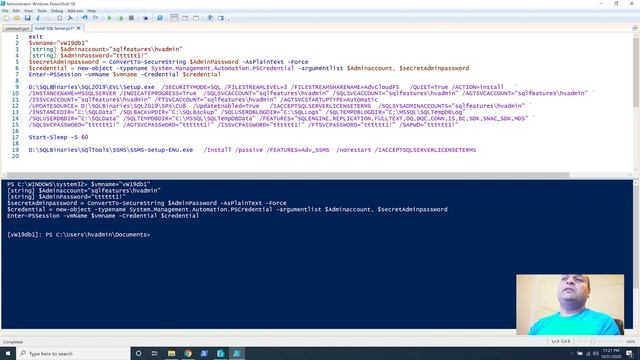This screenshot has height=360, width=640.
Task: Click the $AdminPassword line in script pane
Action: click(88, 56)
